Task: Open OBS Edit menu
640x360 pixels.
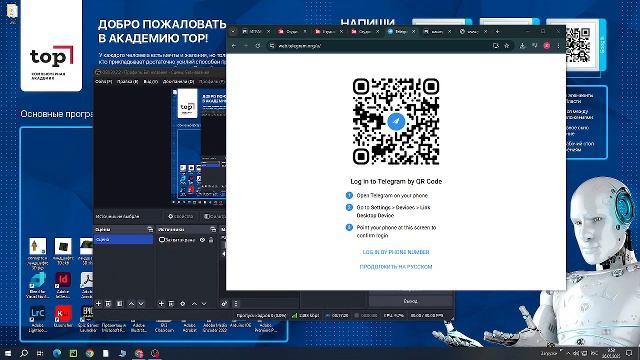Action: pyautogui.click(x=127, y=82)
